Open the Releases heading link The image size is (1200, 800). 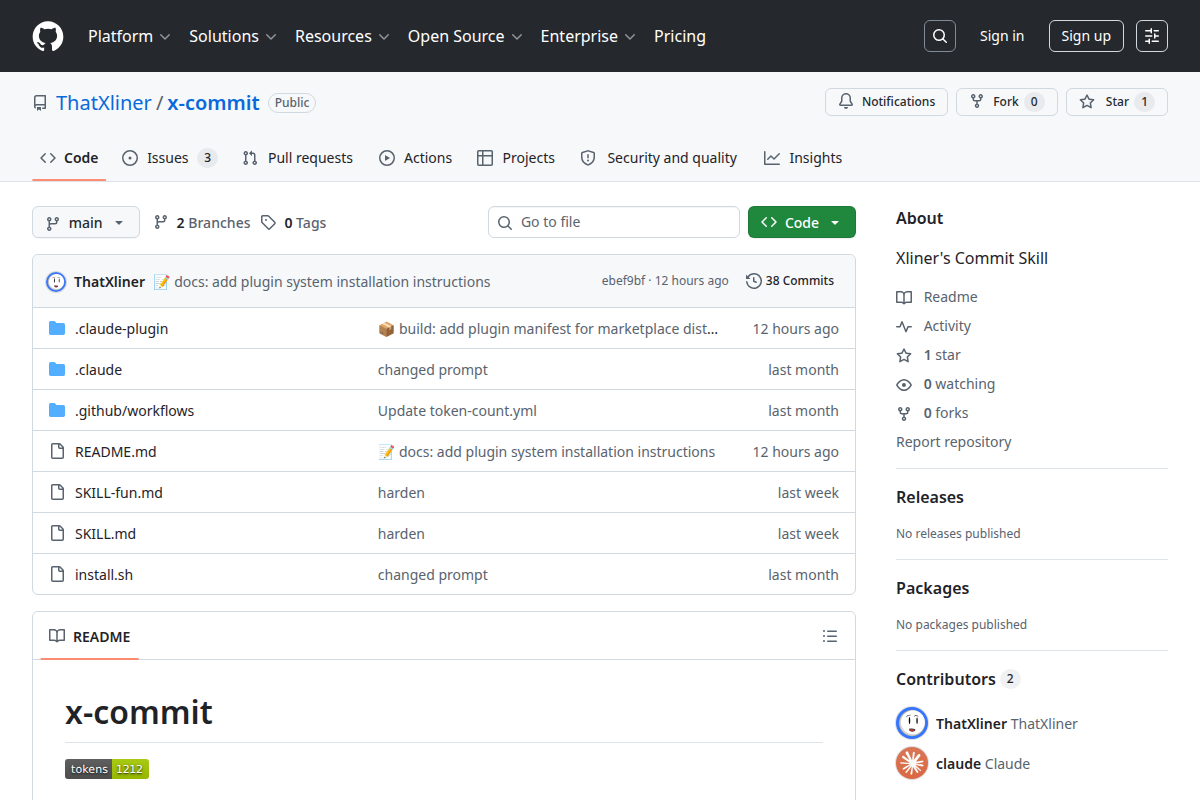click(930, 497)
